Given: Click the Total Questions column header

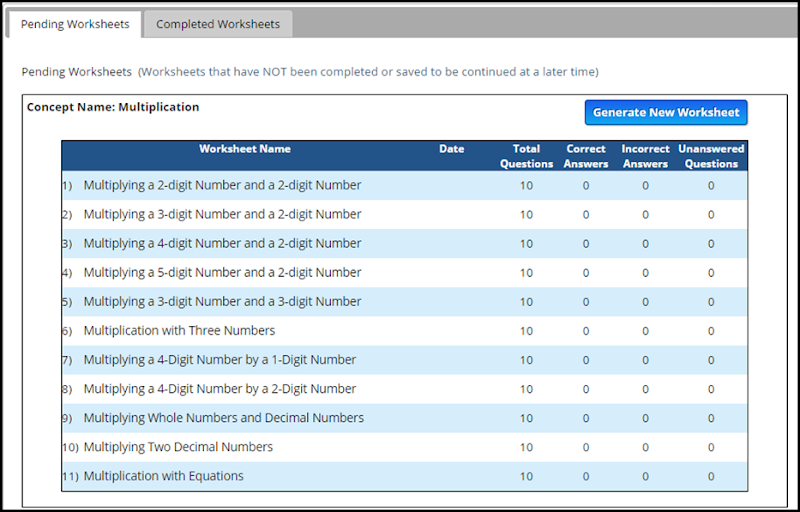Looking at the screenshot, I should [526, 156].
